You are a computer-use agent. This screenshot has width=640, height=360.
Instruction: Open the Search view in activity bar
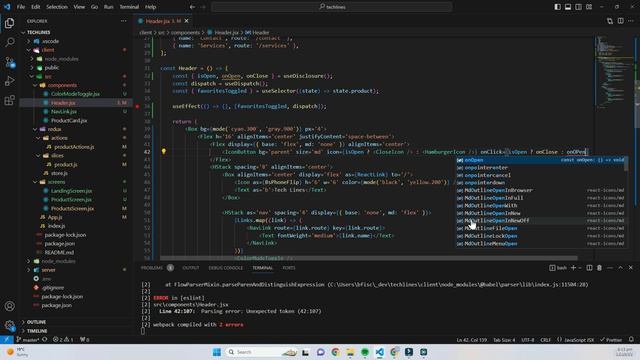(x=9, y=42)
